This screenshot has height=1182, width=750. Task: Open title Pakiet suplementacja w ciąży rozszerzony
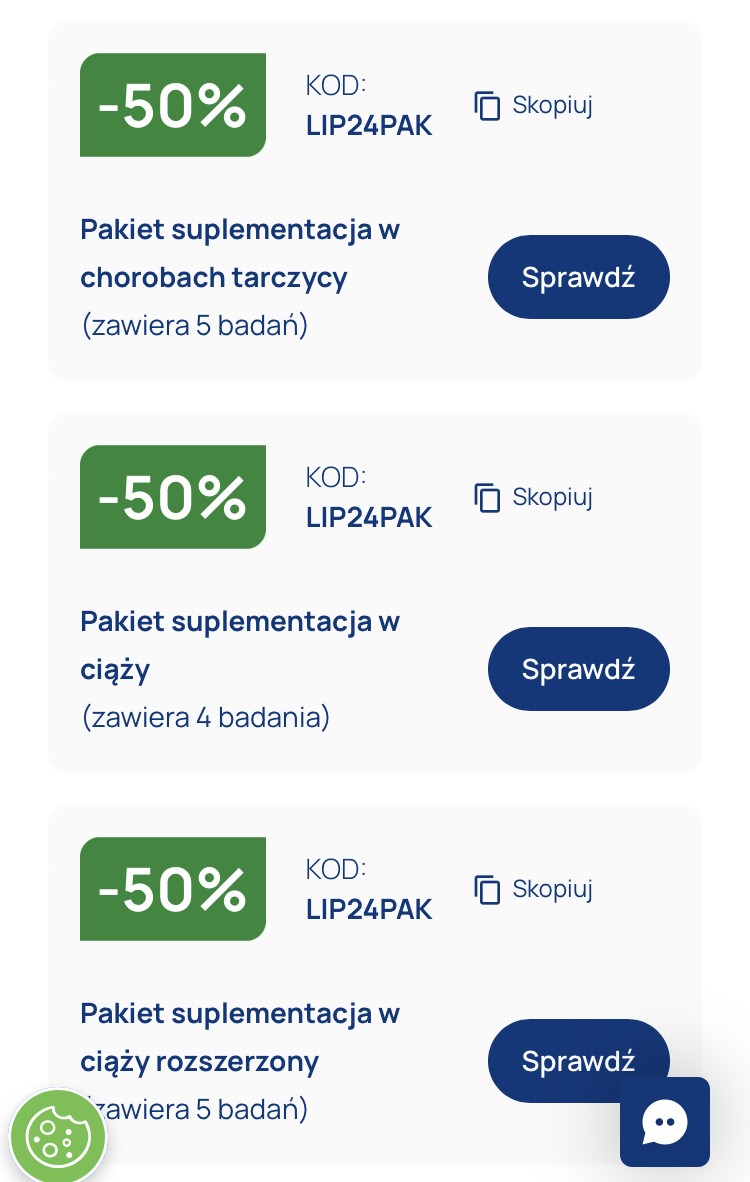click(x=239, y=1037)
